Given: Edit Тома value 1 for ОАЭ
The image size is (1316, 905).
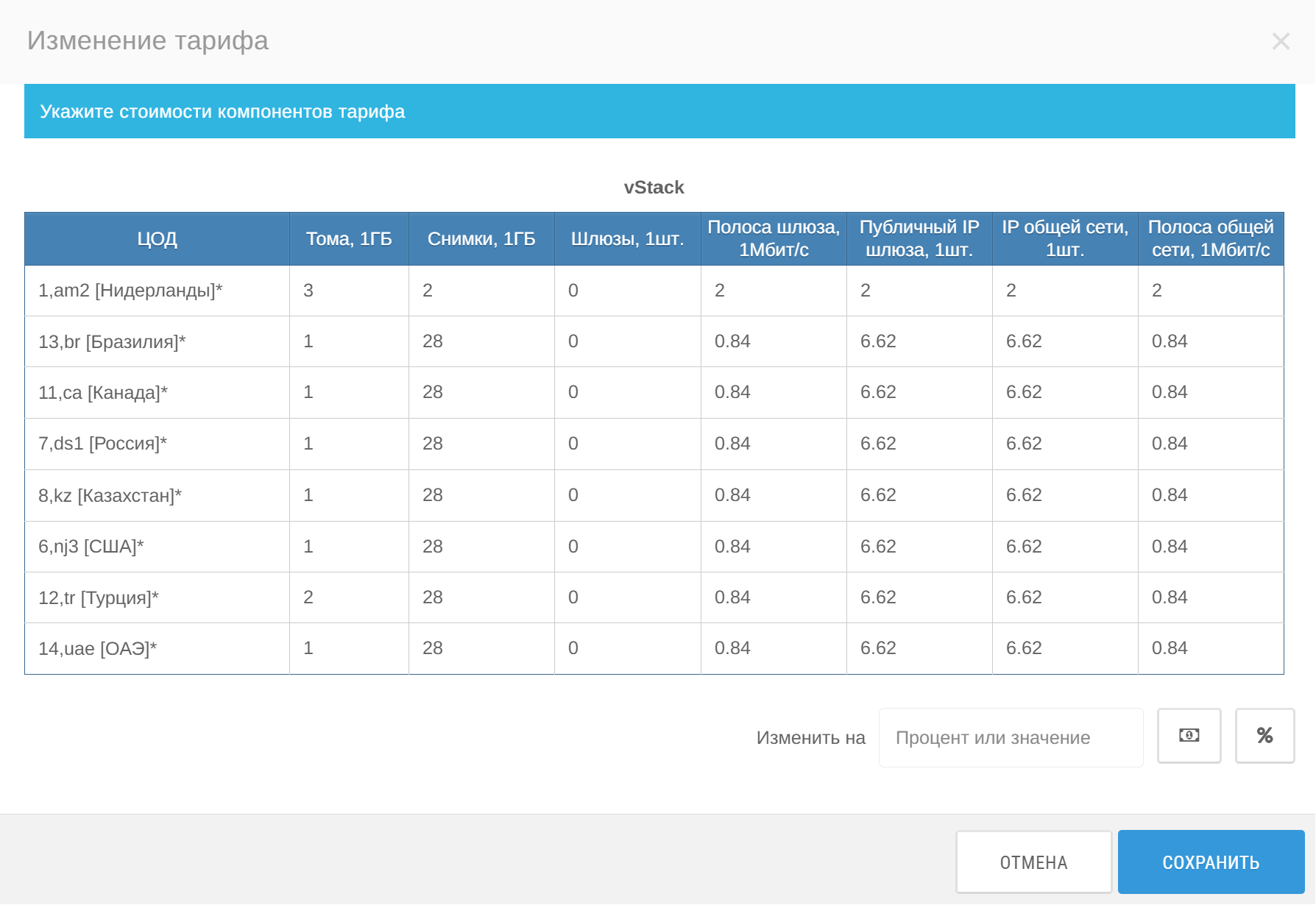Looking at the screenshot, I should [349, 648].
